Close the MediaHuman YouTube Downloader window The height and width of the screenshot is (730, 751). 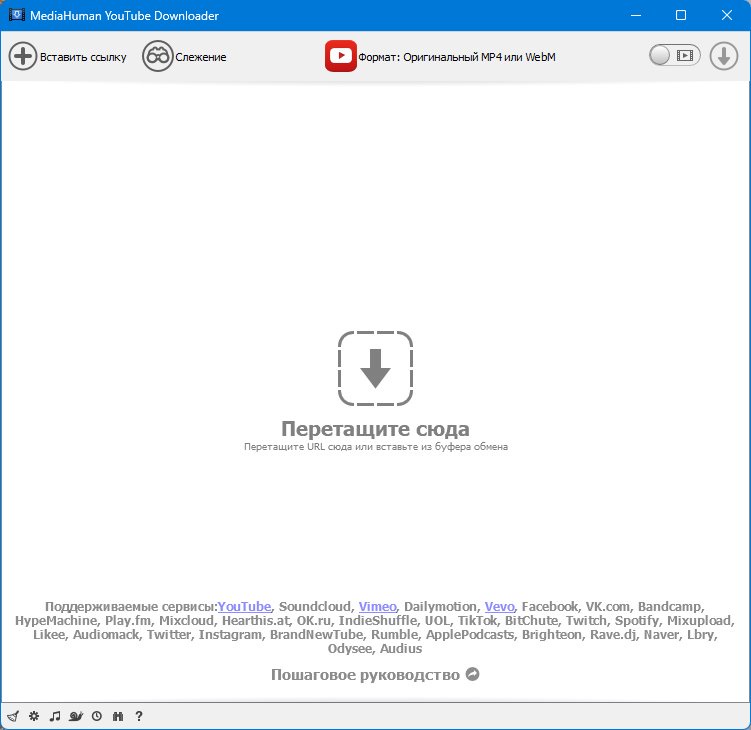[727, 15]
